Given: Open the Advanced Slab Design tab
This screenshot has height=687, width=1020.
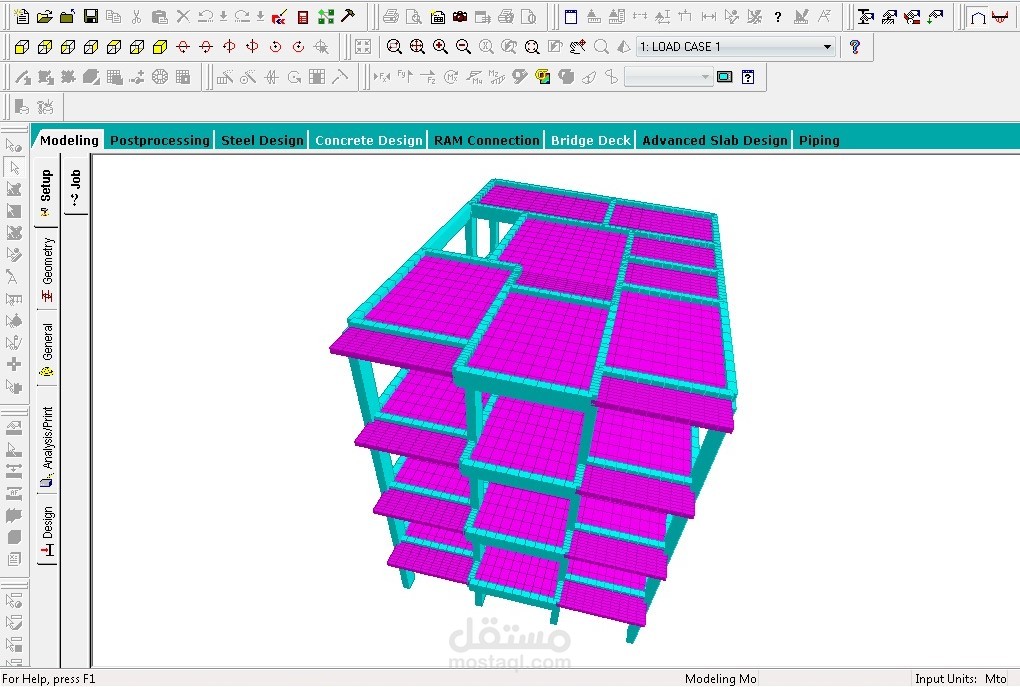Looking at the screenshot, I should point(715,140).
